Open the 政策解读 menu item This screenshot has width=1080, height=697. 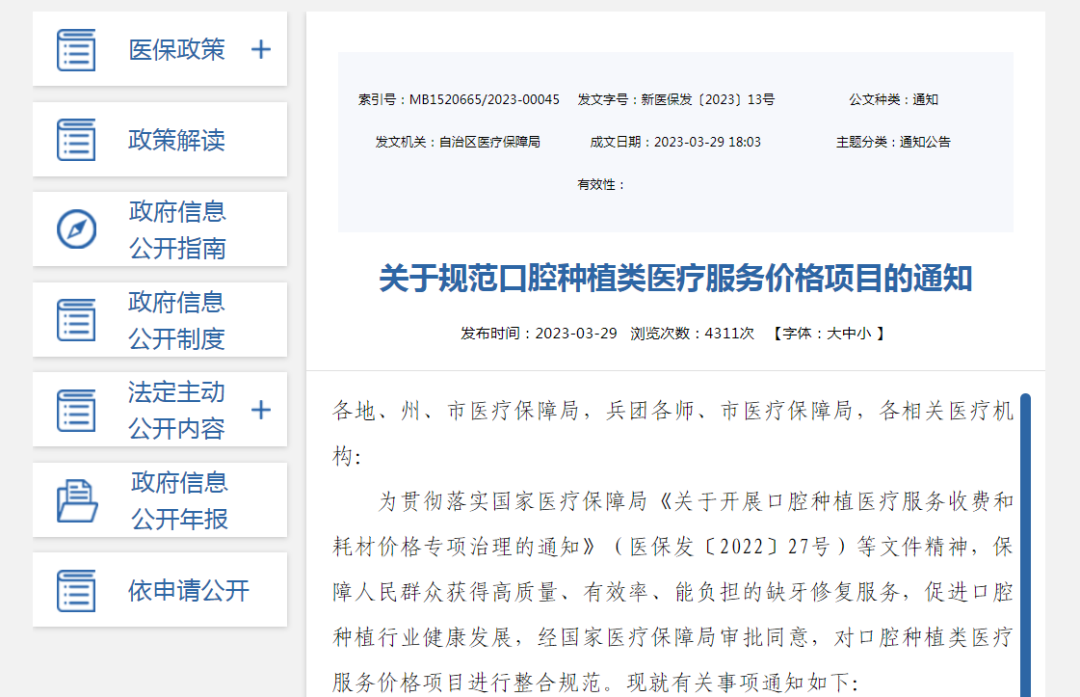coord(160,140)
